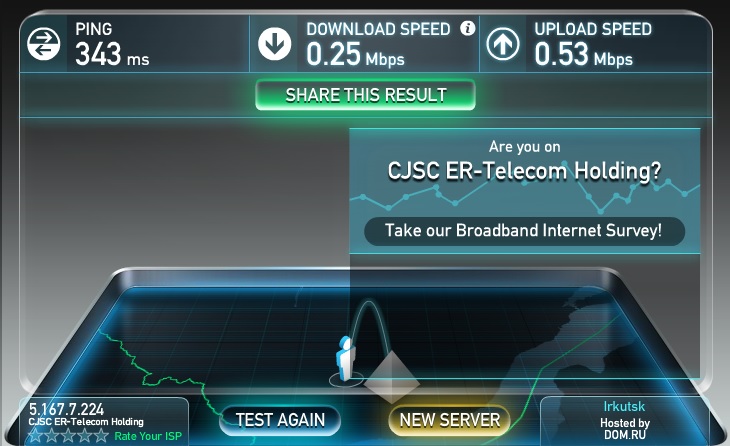
Task: Click the ping bidirectional arrows icon
Action: pyautogui.click(x=43, y=44)
